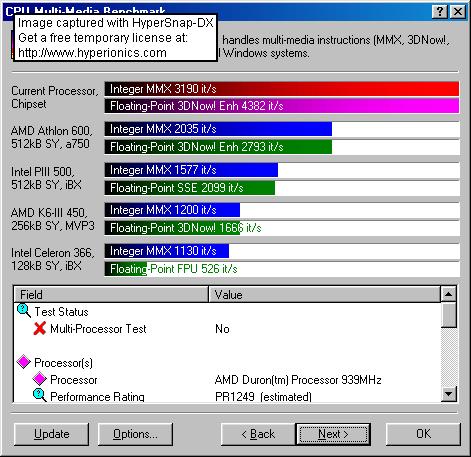Click 'AMD Athlon 600, 512kB SY, a750' label
Image resolution: width=471 pixels, height=457 pixels.
click(x=51, y=137)
